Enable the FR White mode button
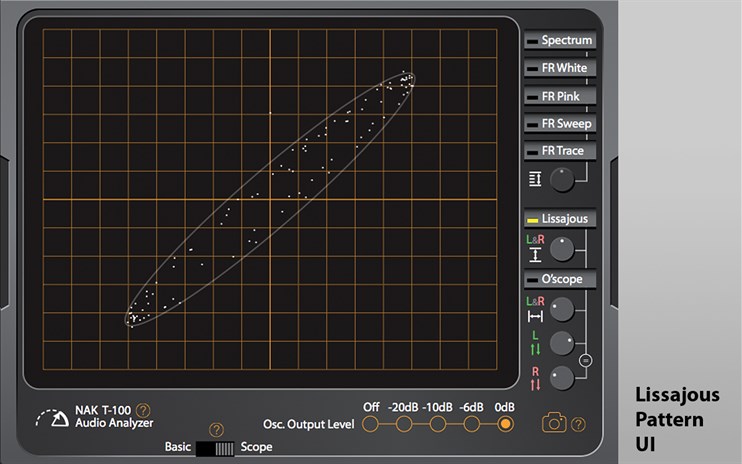Image resolution: width=742 pixels, height=464 pixels. tap(560, 68)
